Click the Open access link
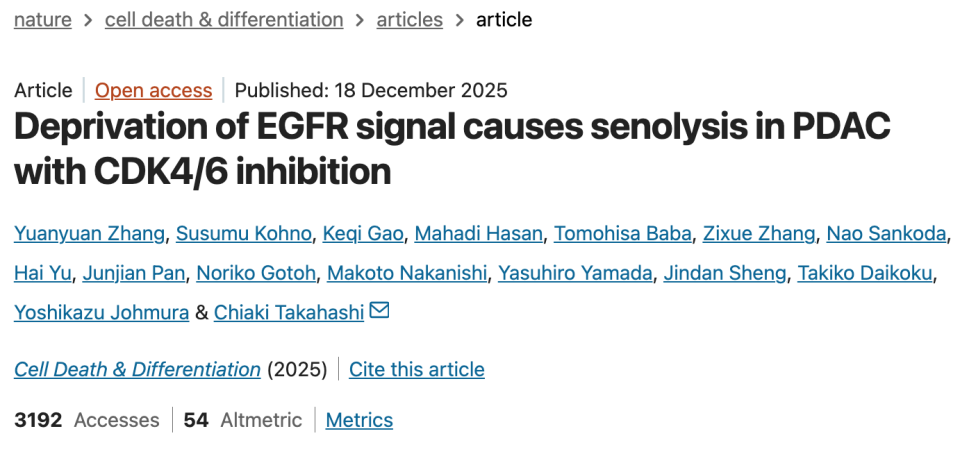This screenshot has height=454, width=960. click(x=153, y=90)
